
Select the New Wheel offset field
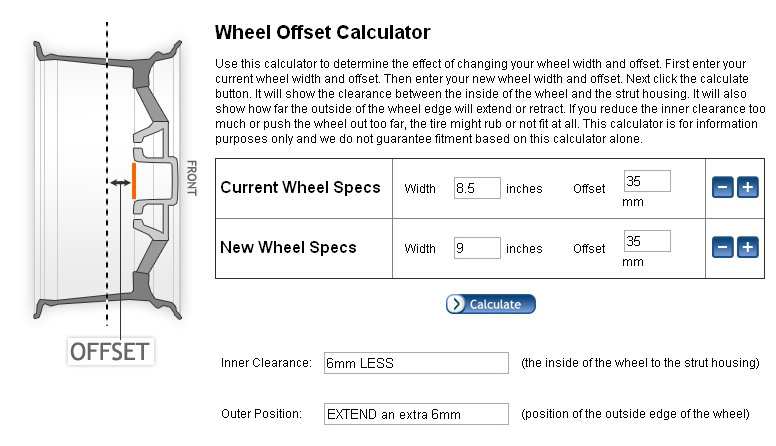point(646,241)
